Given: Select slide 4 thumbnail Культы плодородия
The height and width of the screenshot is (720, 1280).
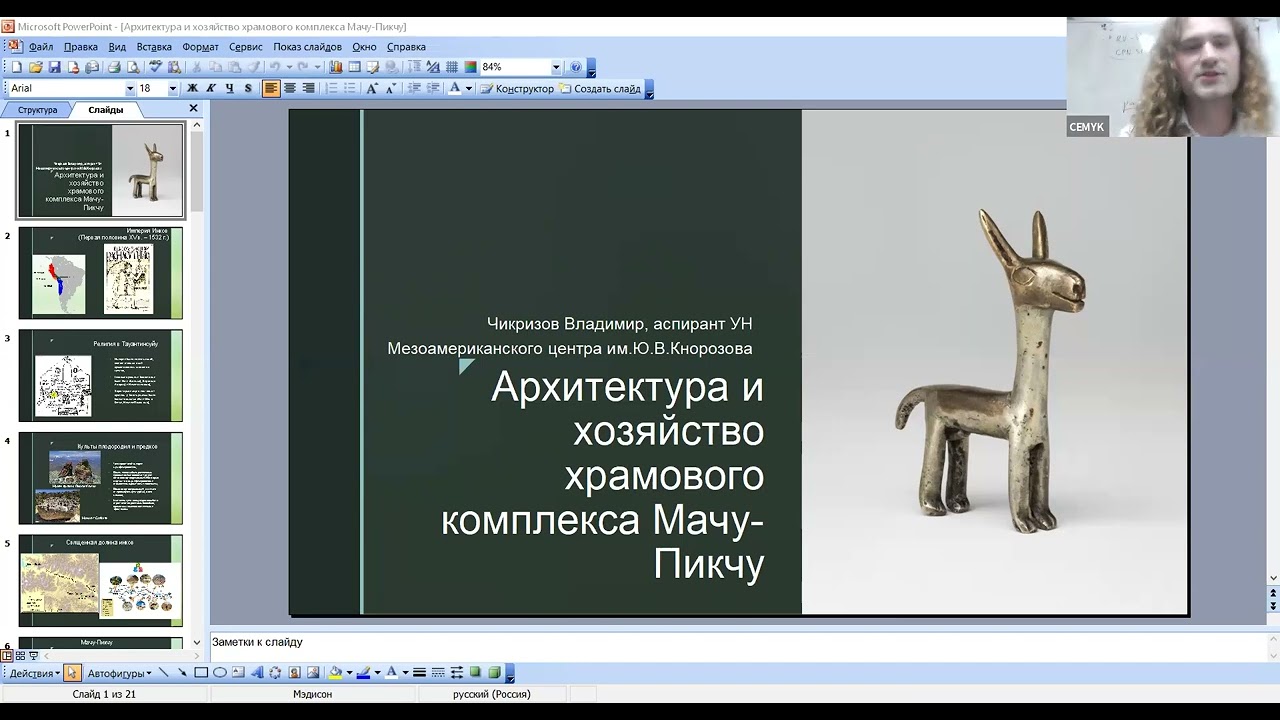Looking at the screenshot, I should 100,478.
